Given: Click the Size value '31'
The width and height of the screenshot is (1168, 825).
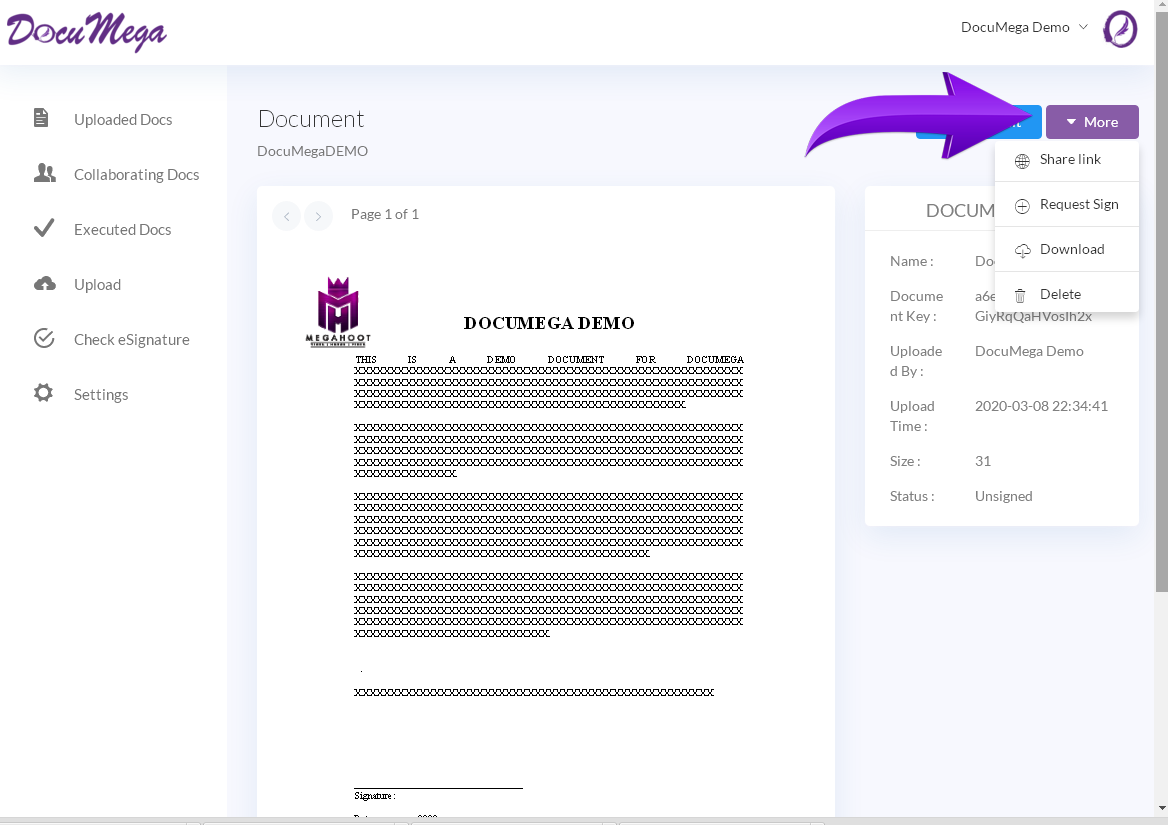Looking at the screenshot, I should coord(983,461).
